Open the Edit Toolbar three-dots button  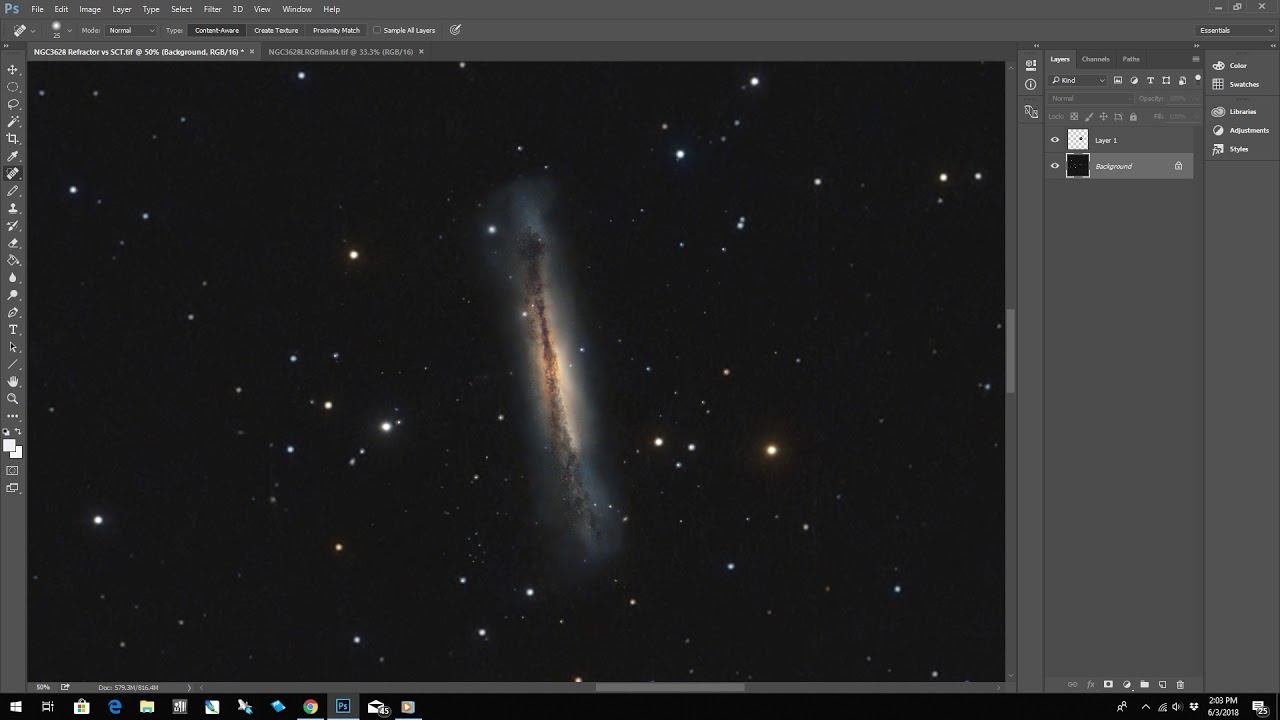coord(13,415)
